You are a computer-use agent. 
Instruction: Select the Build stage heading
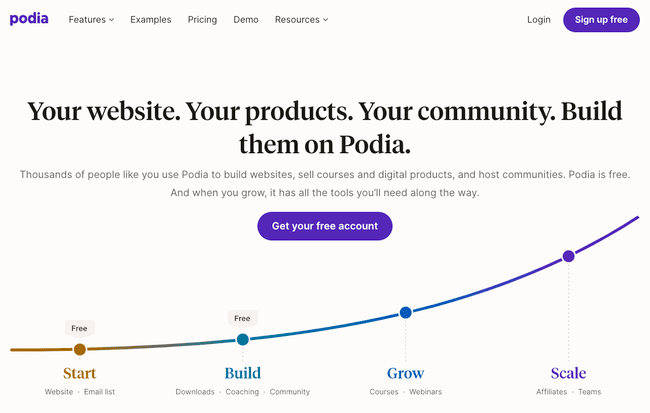point(242,373)
